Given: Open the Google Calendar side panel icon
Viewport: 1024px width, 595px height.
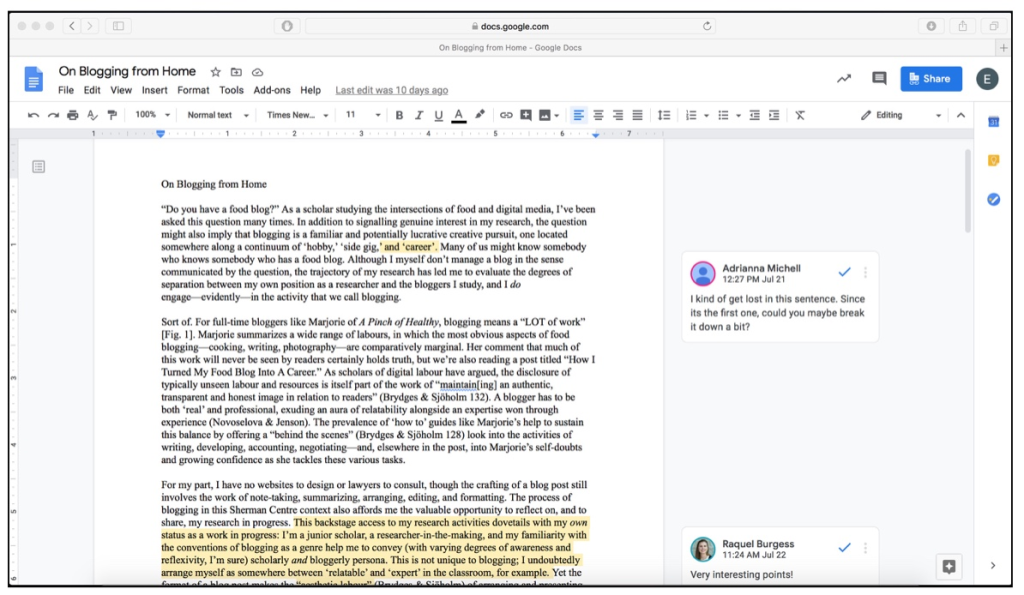Looking at the screenshot, I should [x=993, y=122].
